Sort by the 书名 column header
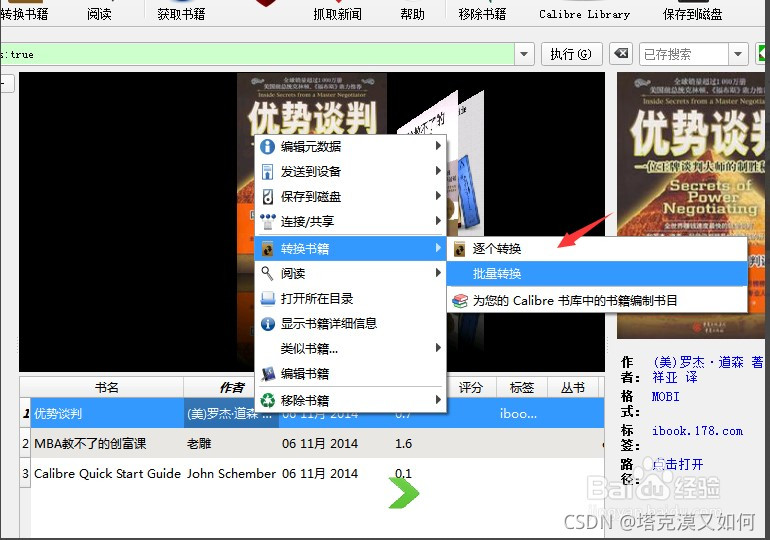Viewport: 770px width, 540px height. click(107, 387)
